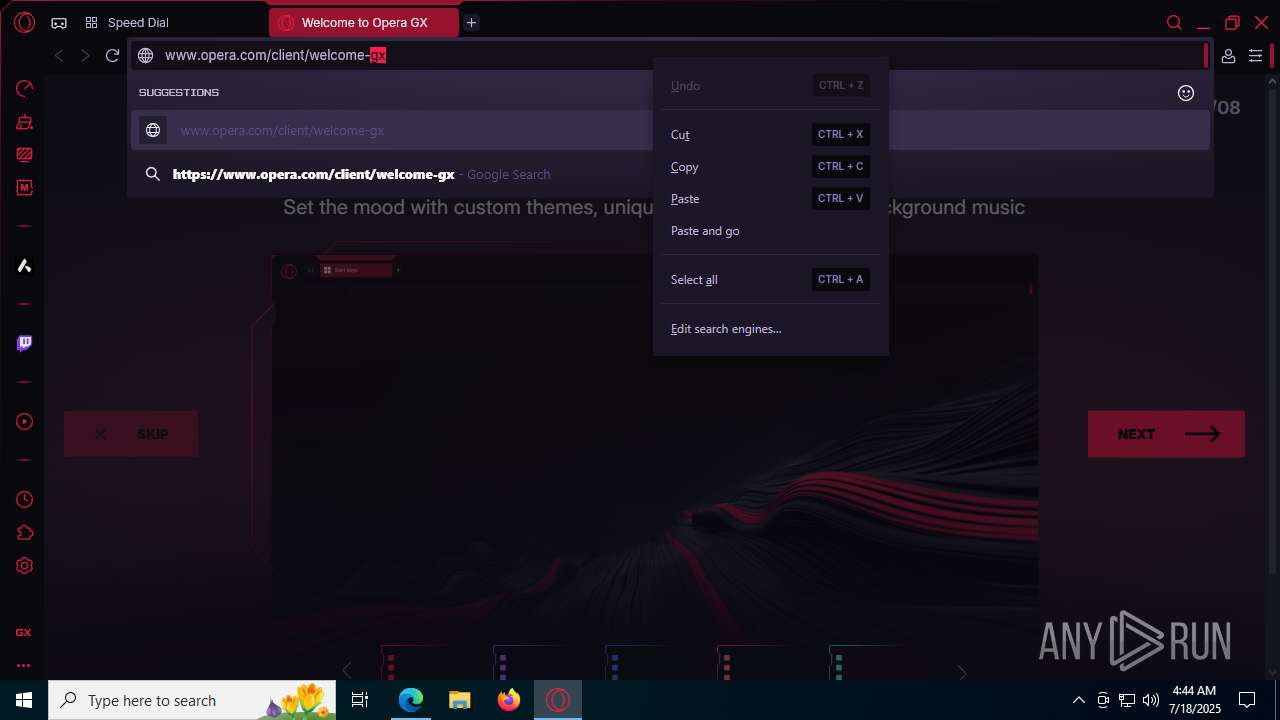
Task: Open the Aria AI sidebar icon
Action: pyautogui.click(x=24, y=266)
